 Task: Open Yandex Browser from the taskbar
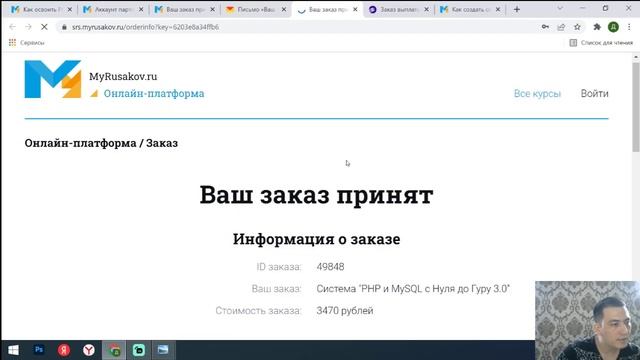tap(89, 350)
